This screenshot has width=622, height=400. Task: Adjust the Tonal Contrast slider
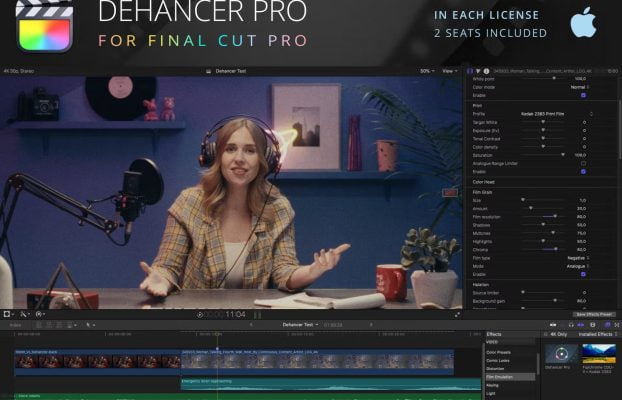[542, 138]
